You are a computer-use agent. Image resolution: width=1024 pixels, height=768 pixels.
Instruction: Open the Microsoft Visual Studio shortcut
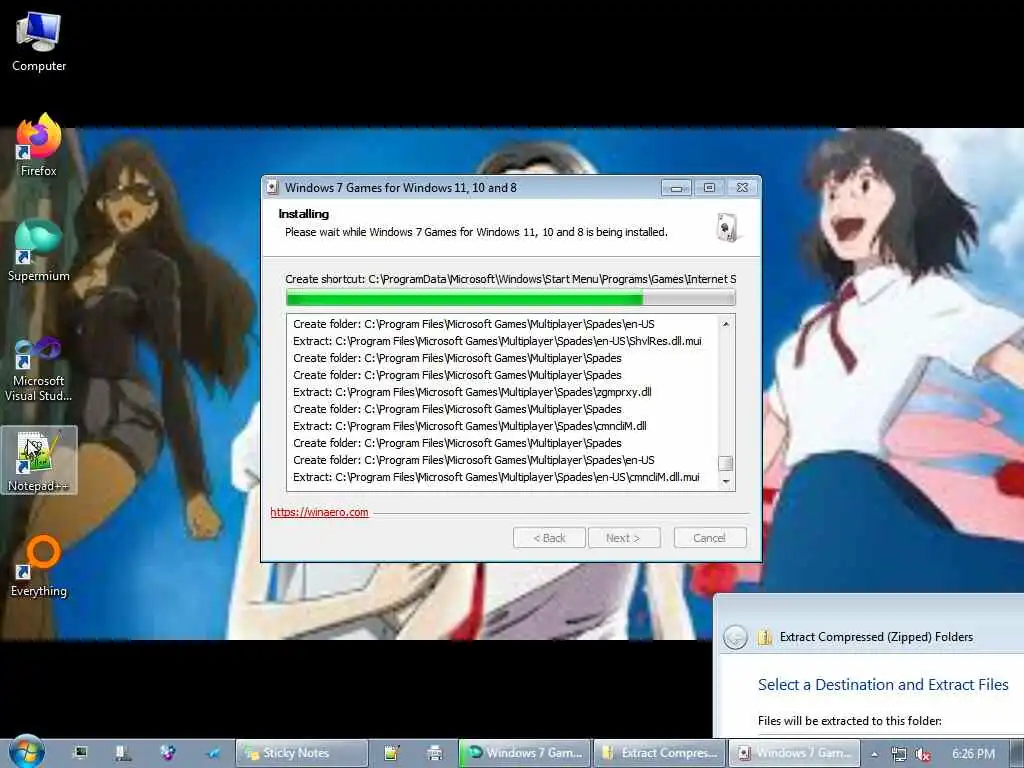coord(39,369)
